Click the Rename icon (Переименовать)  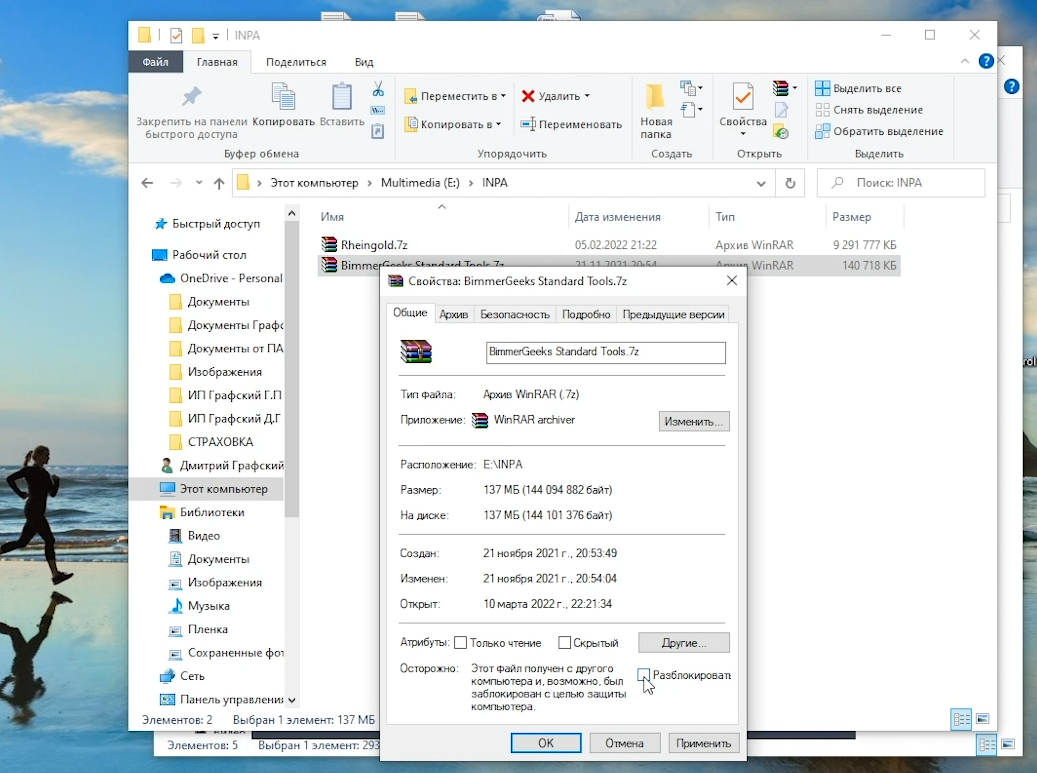[x=528, y=124]
